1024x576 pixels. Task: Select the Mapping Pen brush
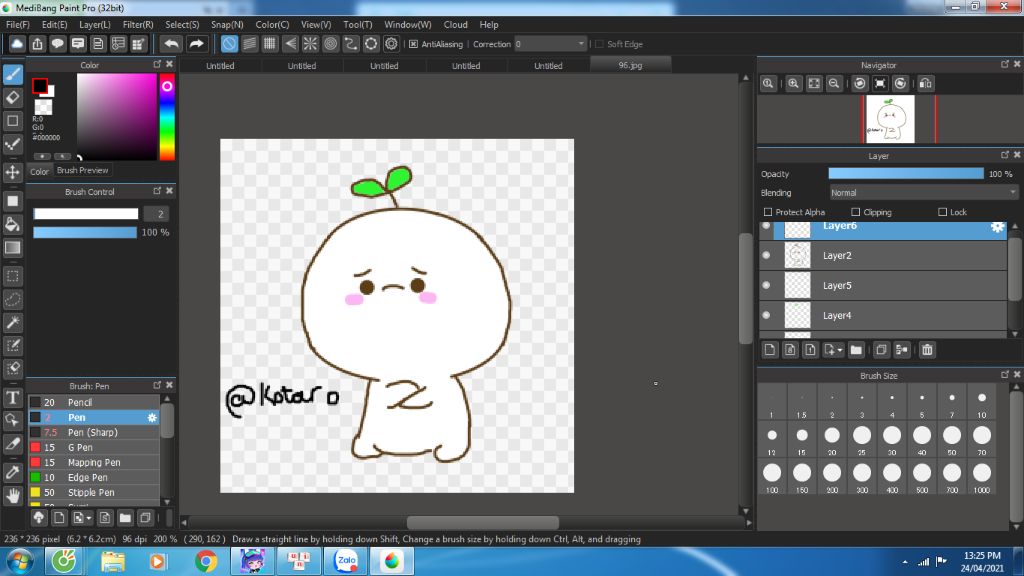(94, 462)
